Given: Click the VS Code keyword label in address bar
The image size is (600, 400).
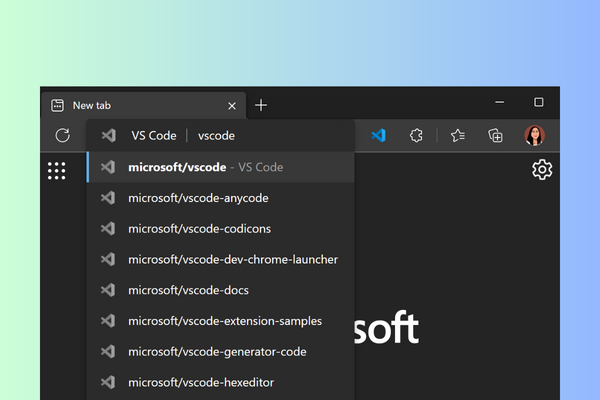Looking at the screenshot, I should click(154, 136).
